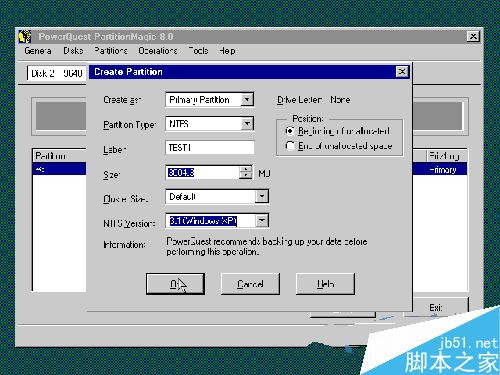Close the Create Partition dialog

pyautogui.click(x=402, y=72)
